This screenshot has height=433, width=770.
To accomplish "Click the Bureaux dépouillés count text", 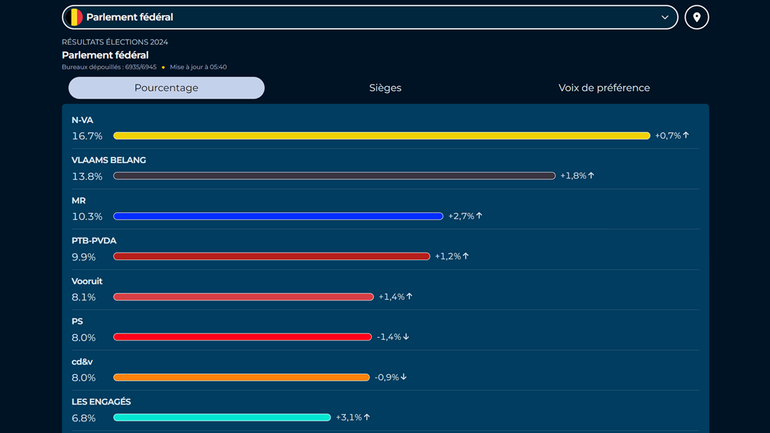I will tap(109, 67).
